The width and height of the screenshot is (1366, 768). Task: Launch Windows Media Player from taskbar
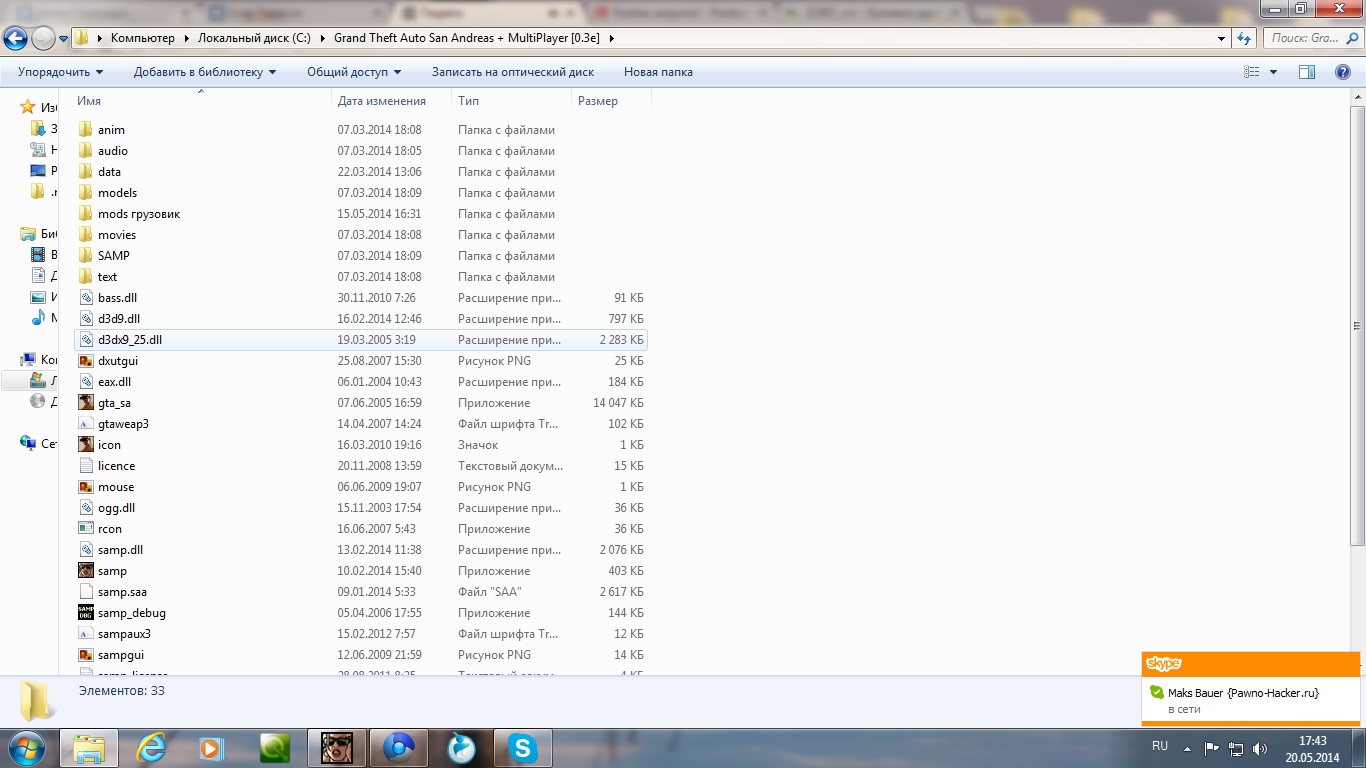click(x=210, y=747)
